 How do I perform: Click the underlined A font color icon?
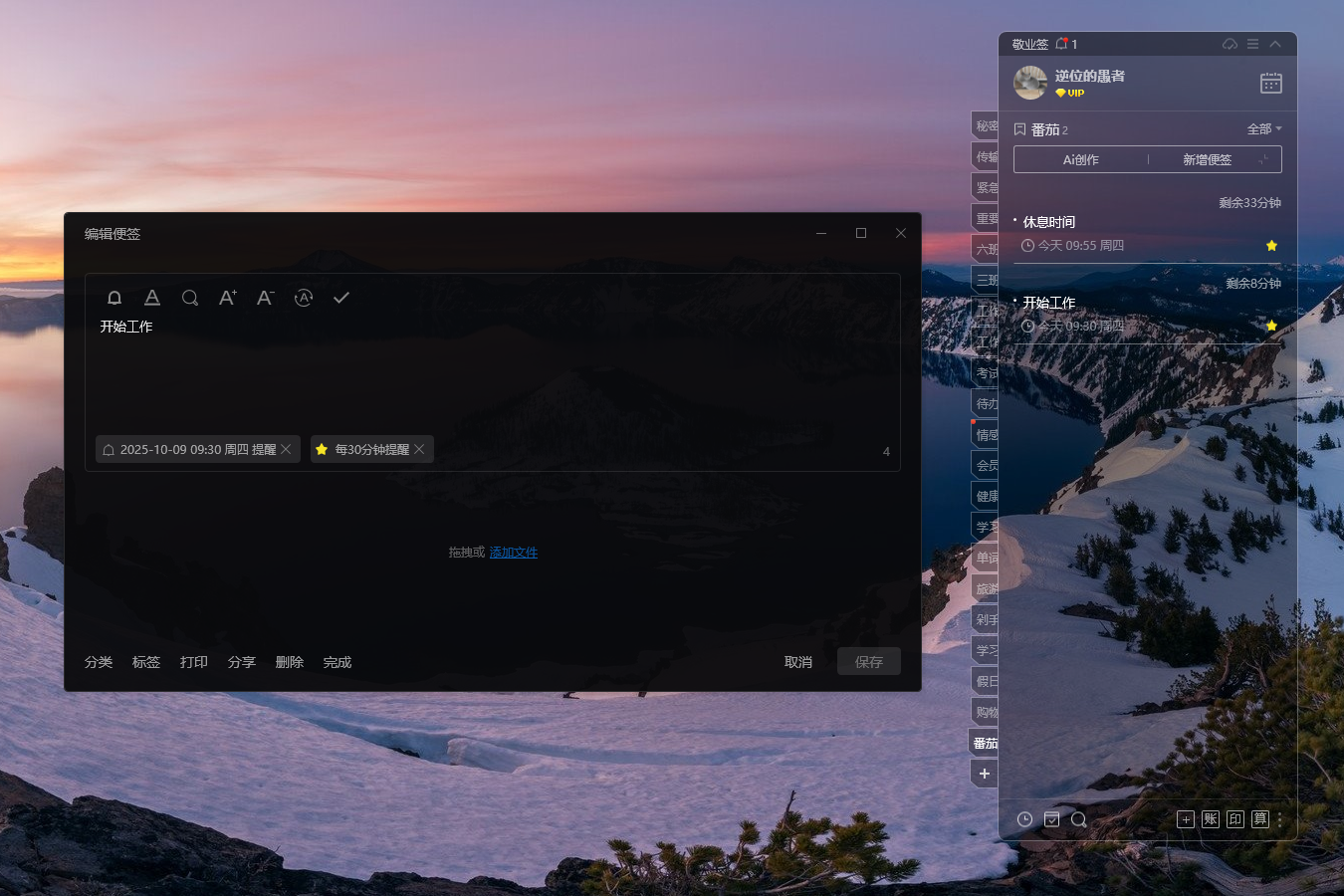(x=152, y=298)
